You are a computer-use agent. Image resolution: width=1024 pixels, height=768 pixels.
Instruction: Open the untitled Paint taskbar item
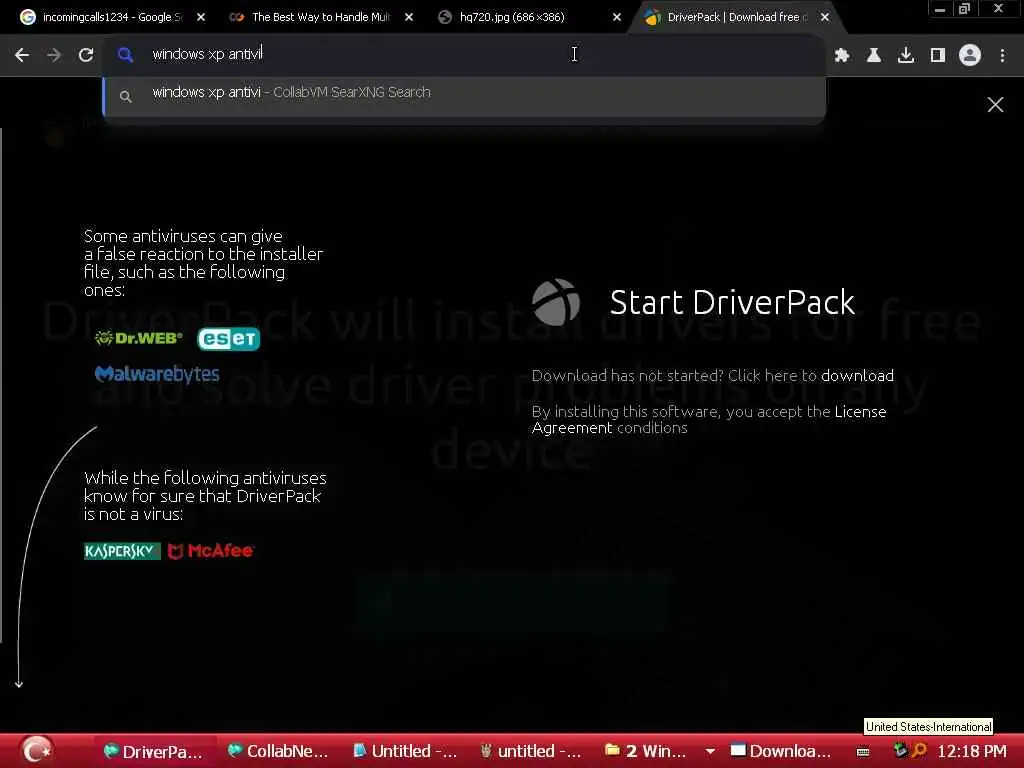pyautogui.click(x=531, y=752)
